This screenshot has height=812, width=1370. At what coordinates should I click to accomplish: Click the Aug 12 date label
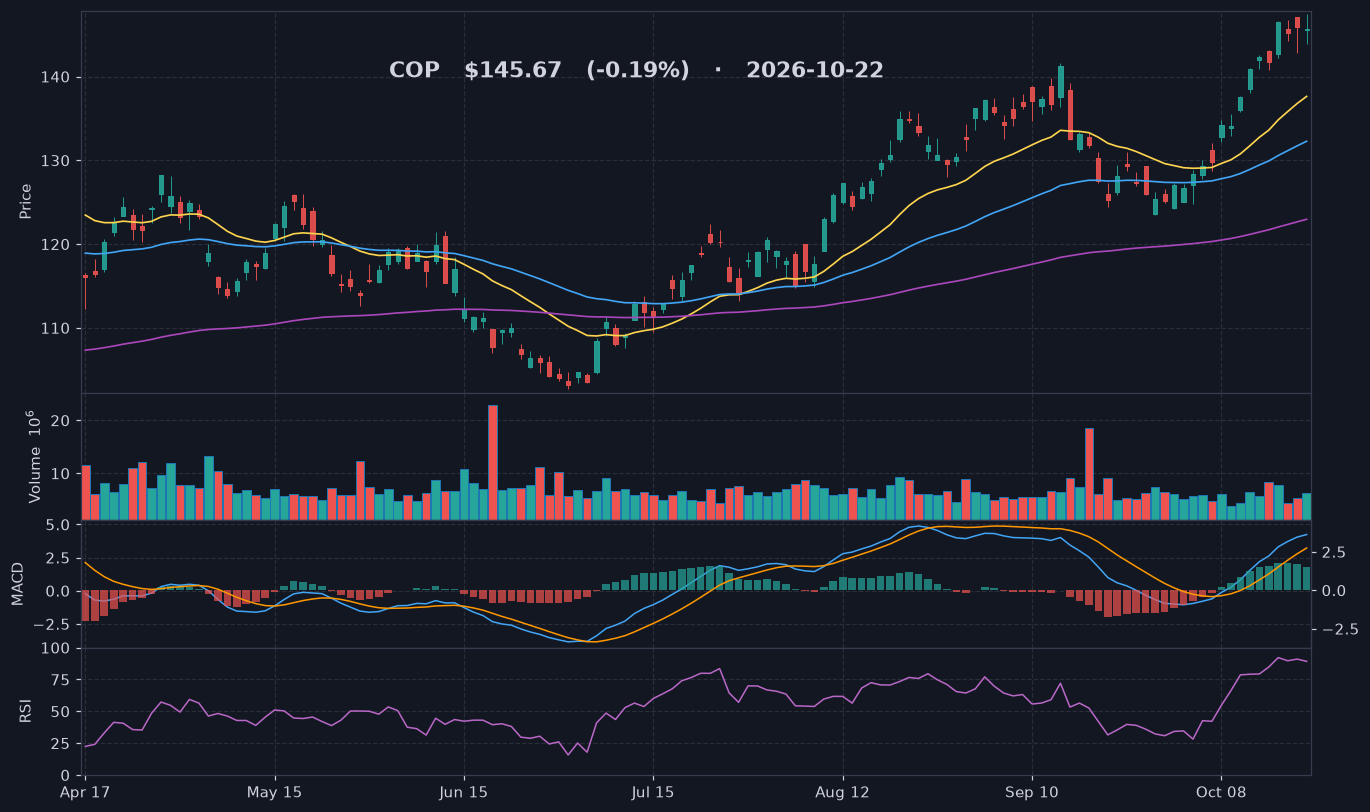pos(843,793)
